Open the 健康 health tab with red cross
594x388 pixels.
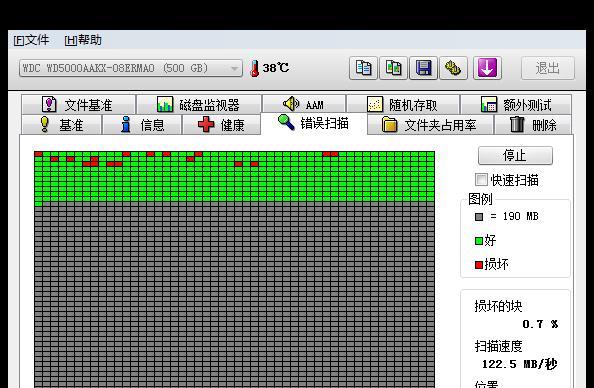point(221,125)
